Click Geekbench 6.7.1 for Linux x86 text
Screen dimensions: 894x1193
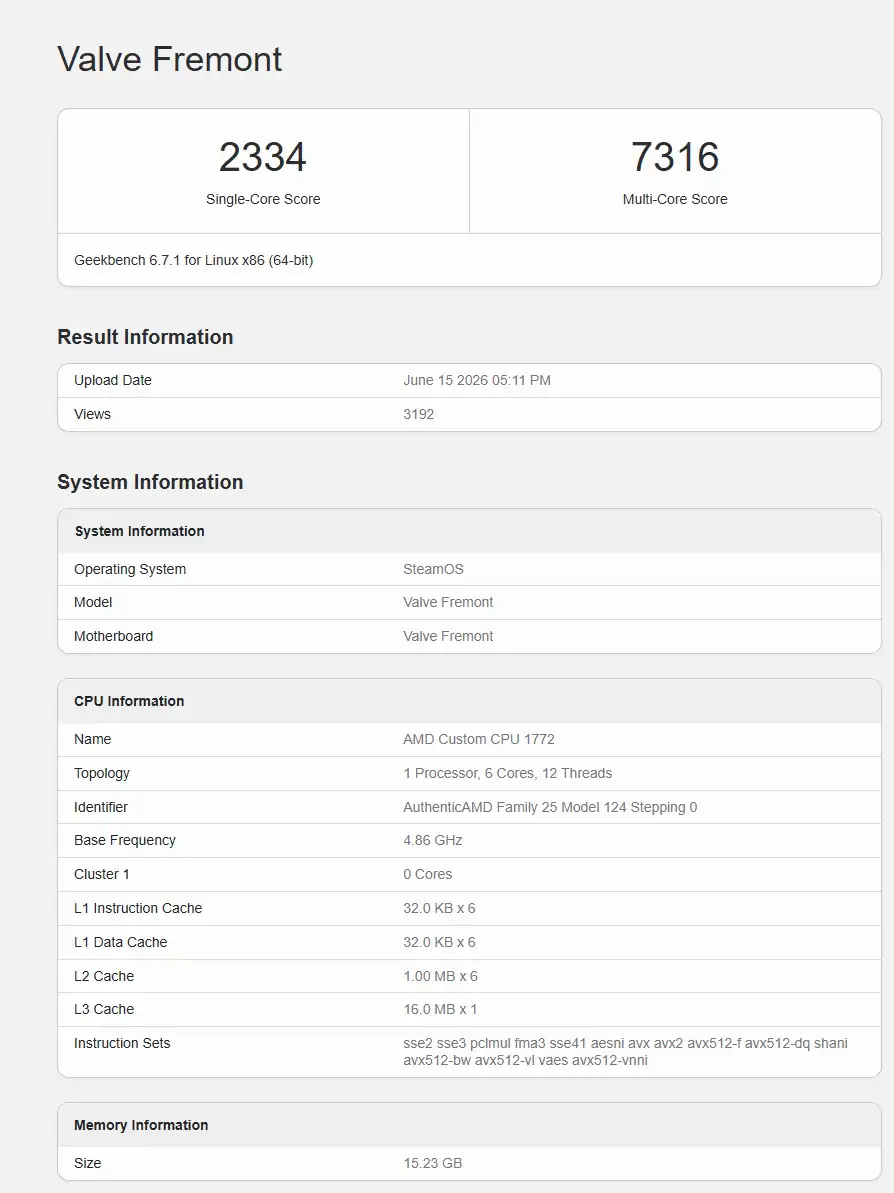point(193,260)
